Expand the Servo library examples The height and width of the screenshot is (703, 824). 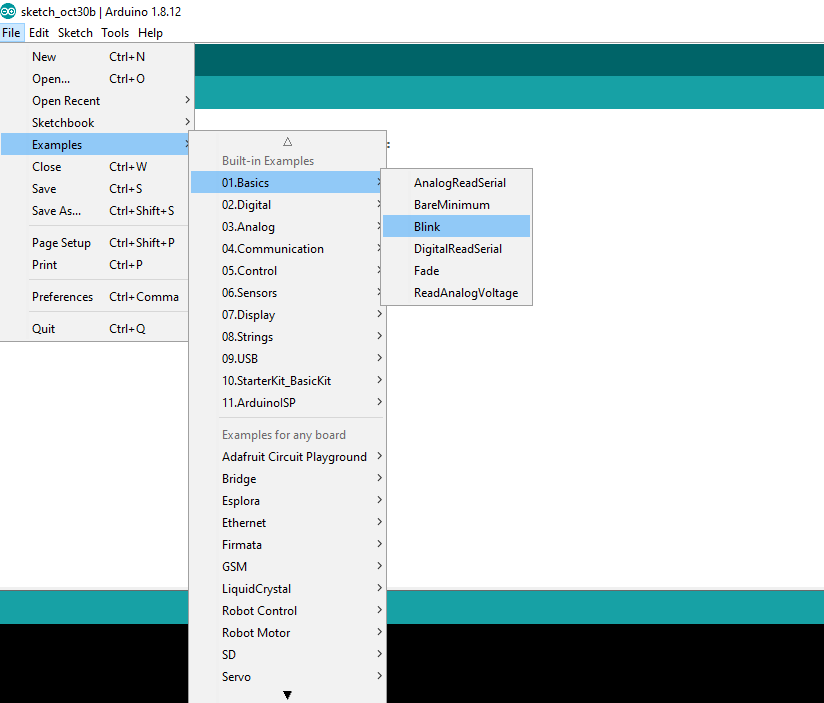pos(287,677)
